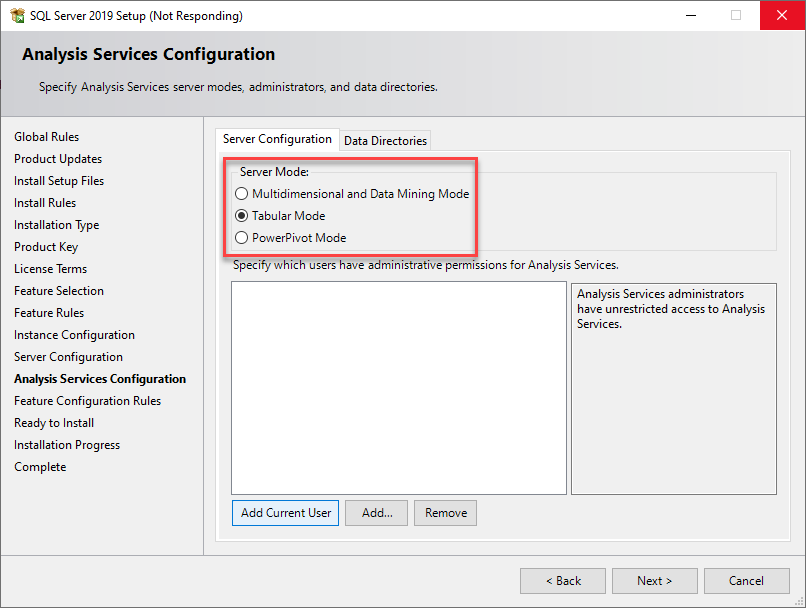
Task: Open the Global Rules step
Action: coord(46,136)
